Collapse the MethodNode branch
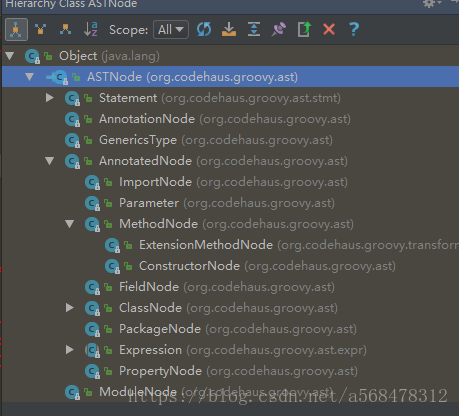 (70, 224)
